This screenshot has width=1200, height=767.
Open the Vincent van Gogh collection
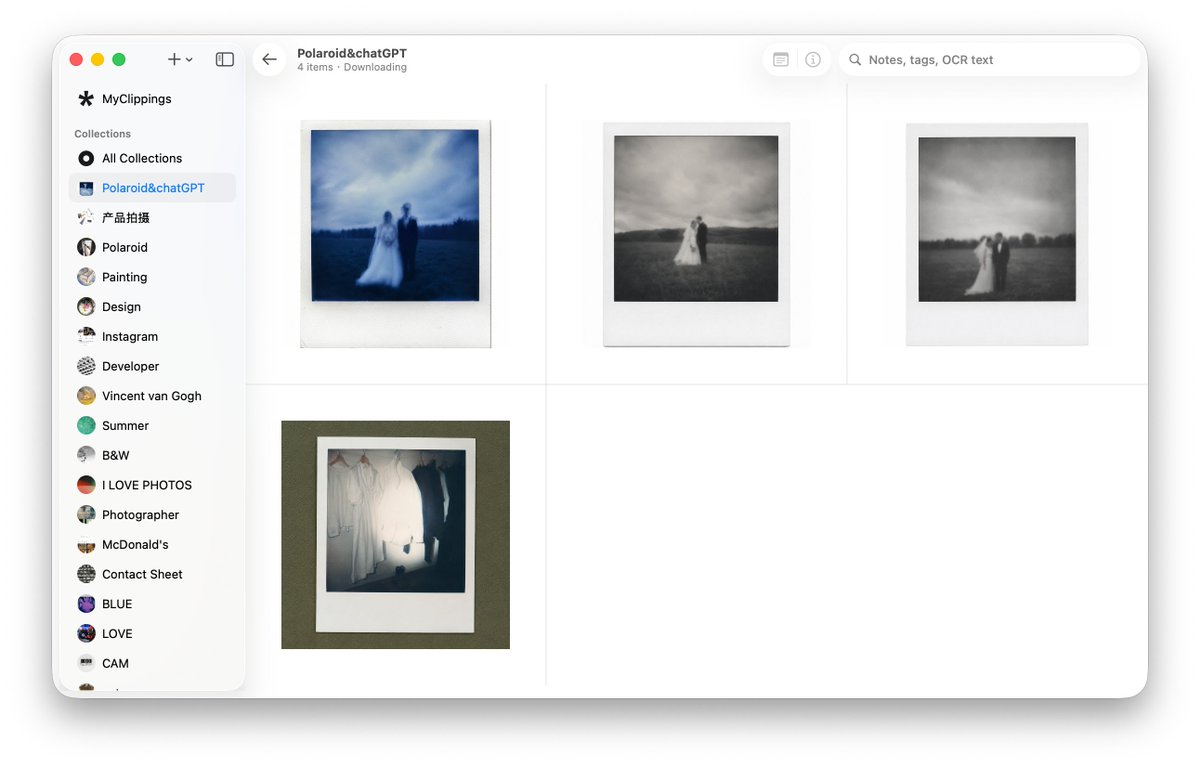[x=152, y=396]
